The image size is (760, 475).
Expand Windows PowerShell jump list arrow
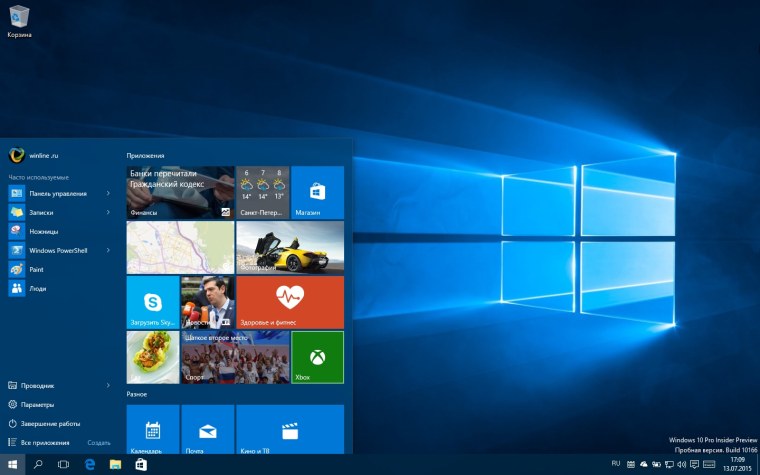point(108,250)
